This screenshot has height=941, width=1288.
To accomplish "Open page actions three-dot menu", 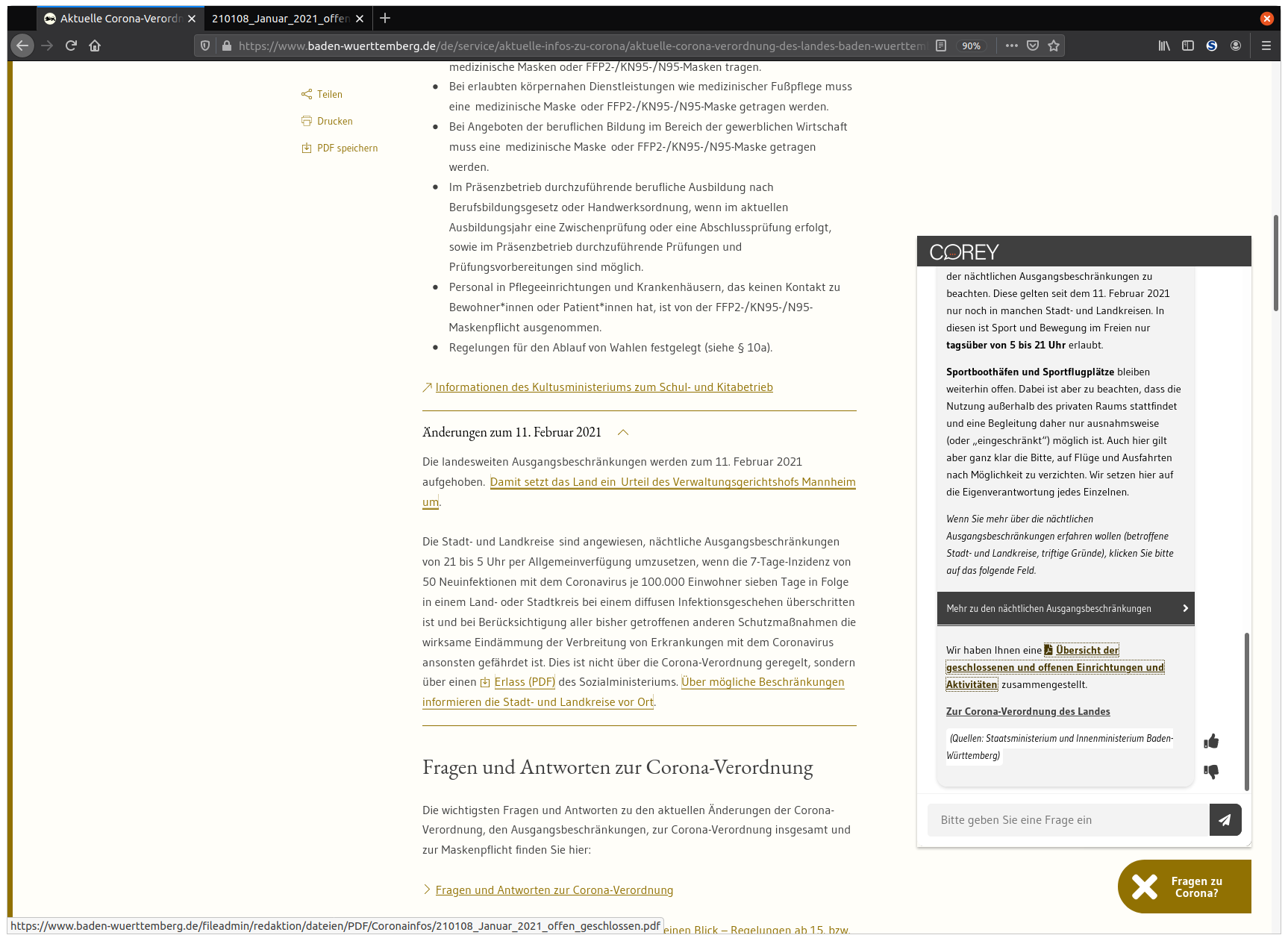I will (1011, 46).
